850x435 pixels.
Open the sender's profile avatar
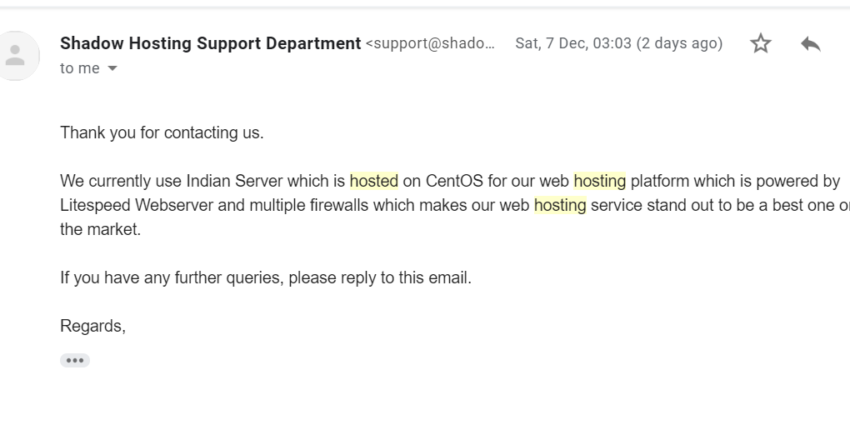[x=15, y=56]
